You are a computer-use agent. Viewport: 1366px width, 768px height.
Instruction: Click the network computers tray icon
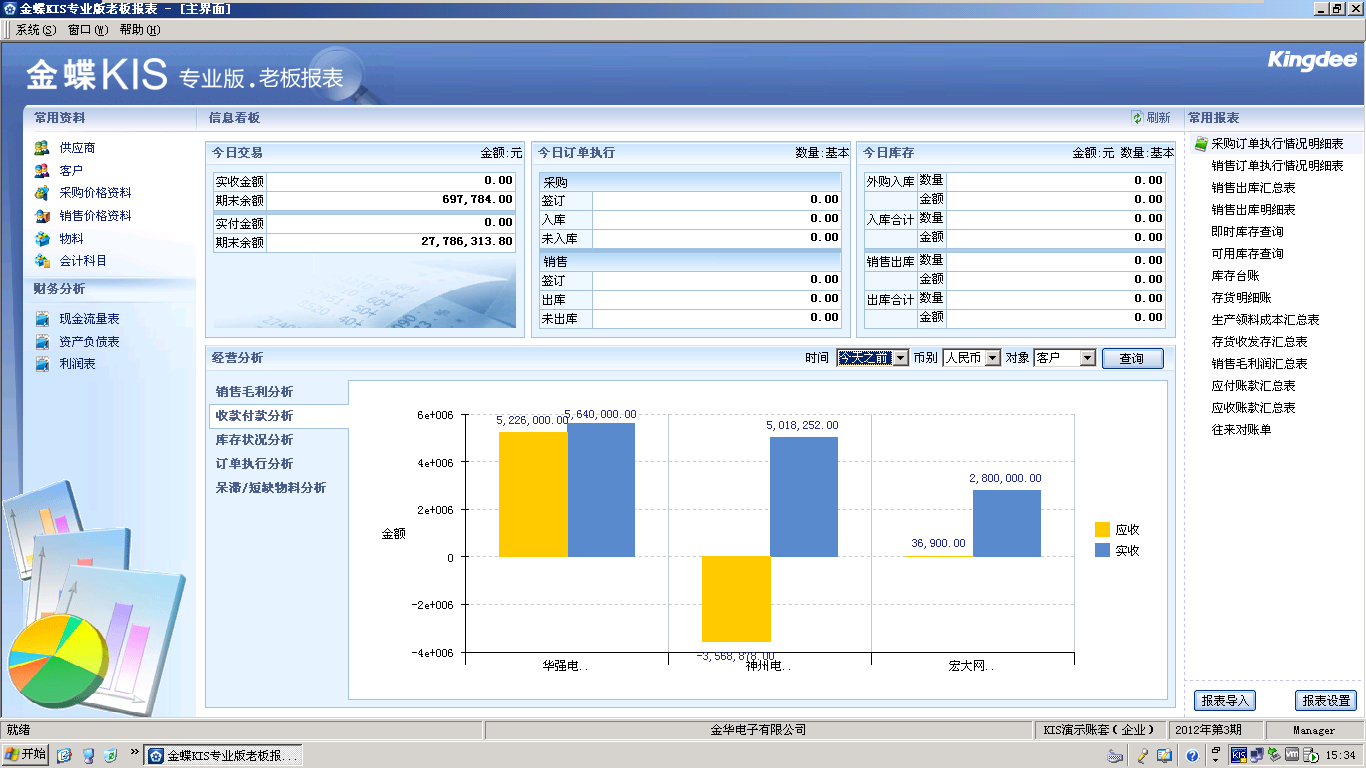tap(1257, 755)
